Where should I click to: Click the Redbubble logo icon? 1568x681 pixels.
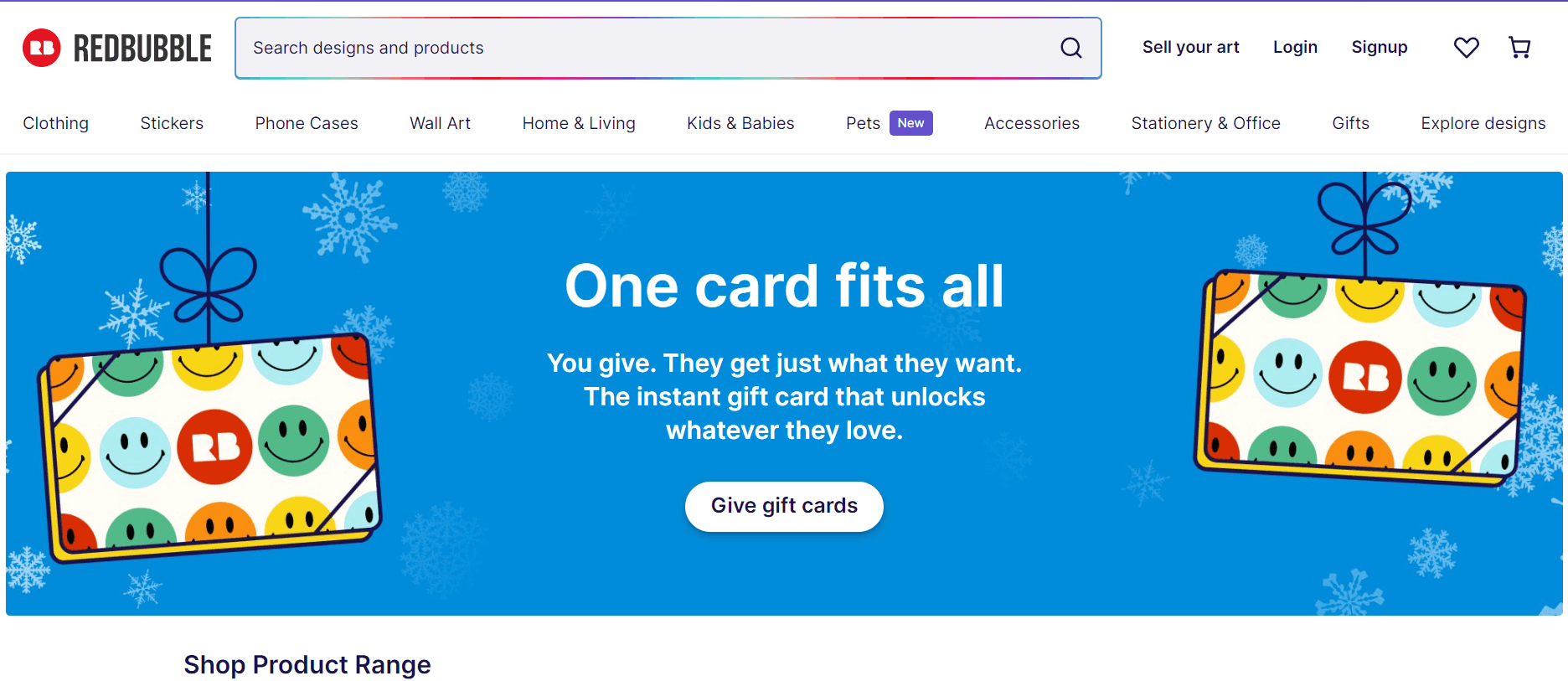42,48
